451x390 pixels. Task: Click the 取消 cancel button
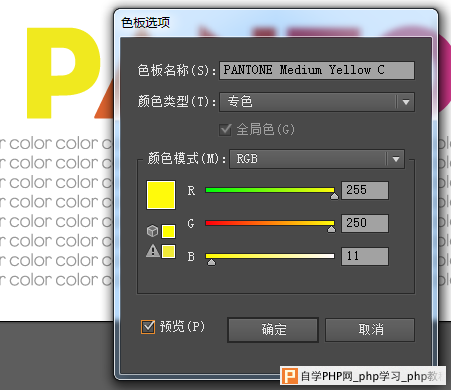click(370, 330)
